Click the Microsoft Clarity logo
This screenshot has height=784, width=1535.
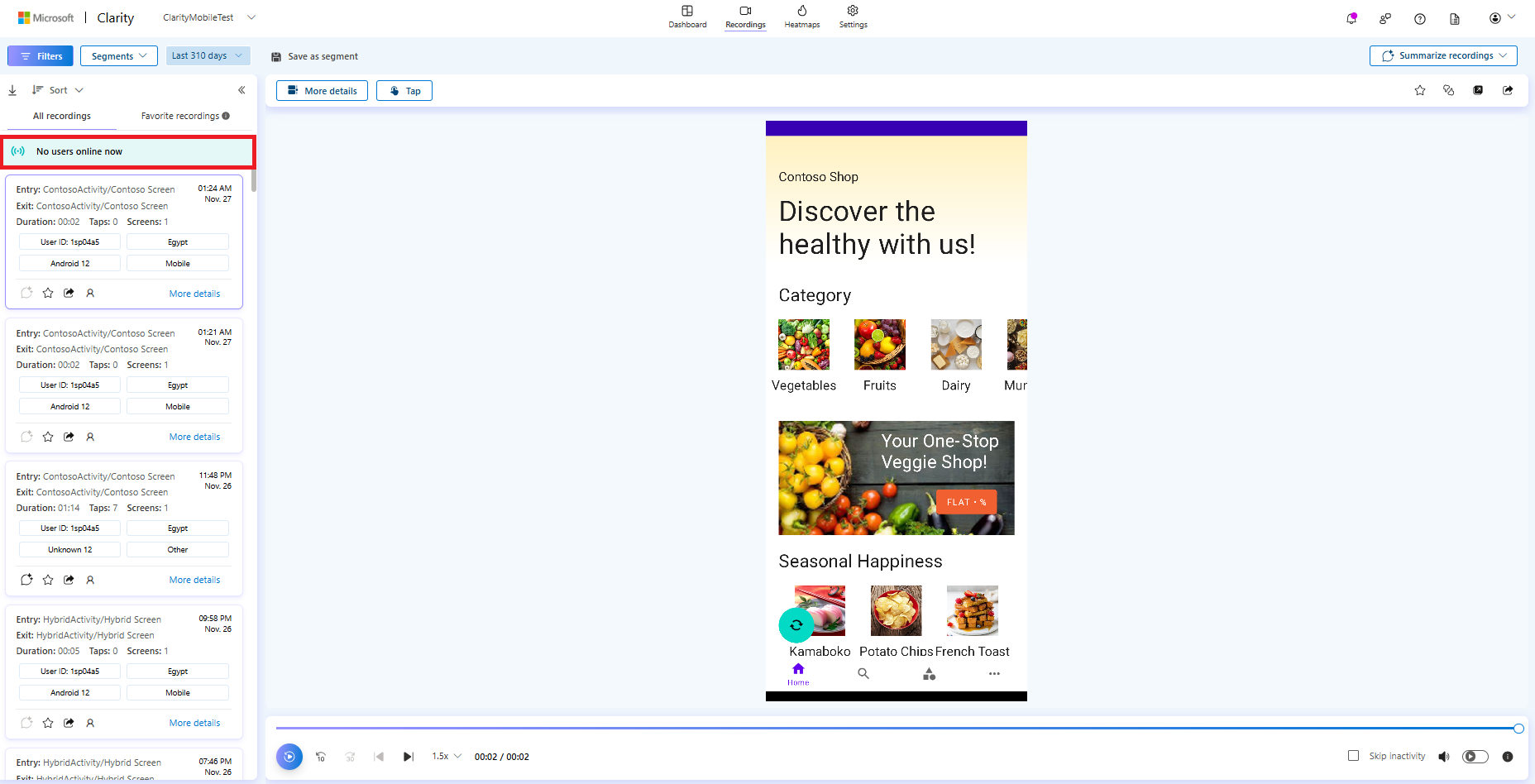tap(75, 17)
